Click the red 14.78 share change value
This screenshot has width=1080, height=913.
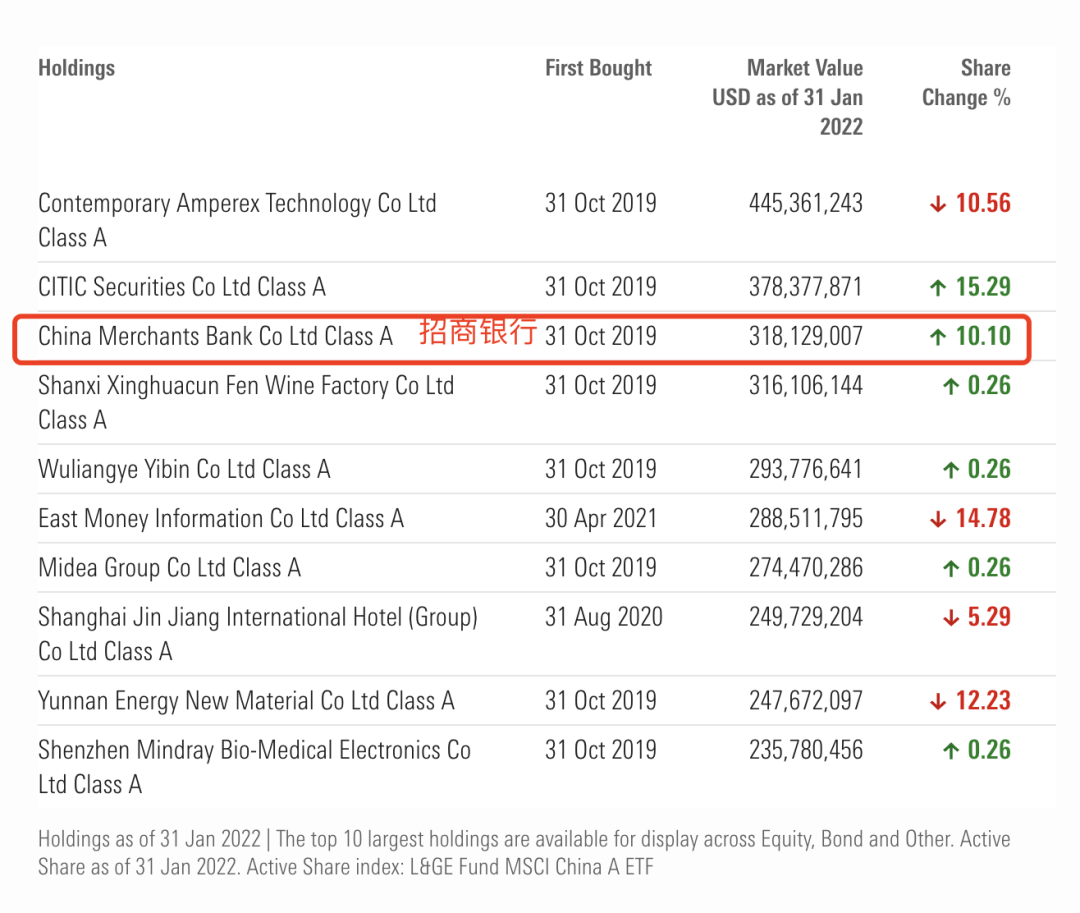[983, 518]
